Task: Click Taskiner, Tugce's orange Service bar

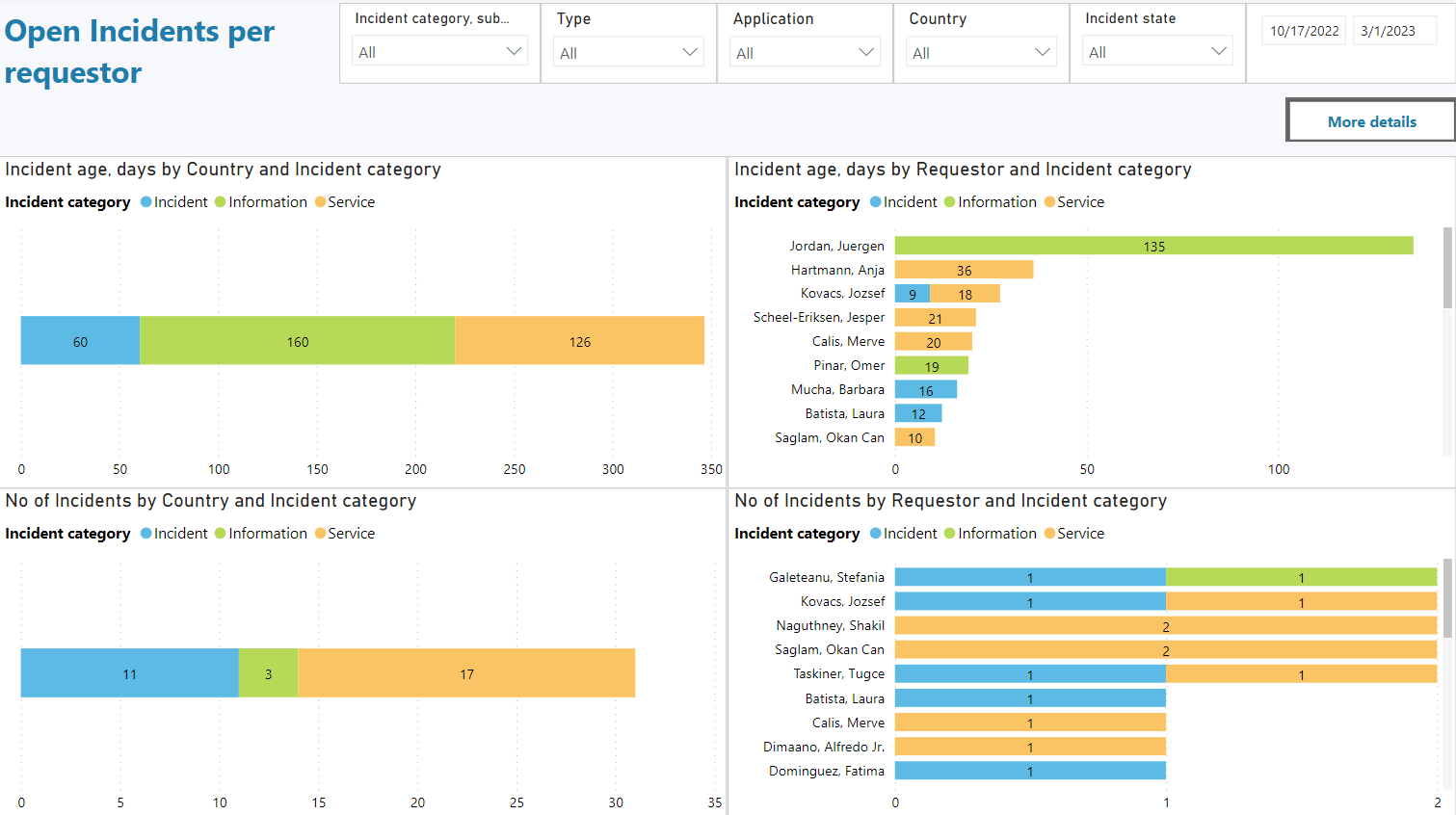Action: pyautogui.click(x=1301, y=673)
